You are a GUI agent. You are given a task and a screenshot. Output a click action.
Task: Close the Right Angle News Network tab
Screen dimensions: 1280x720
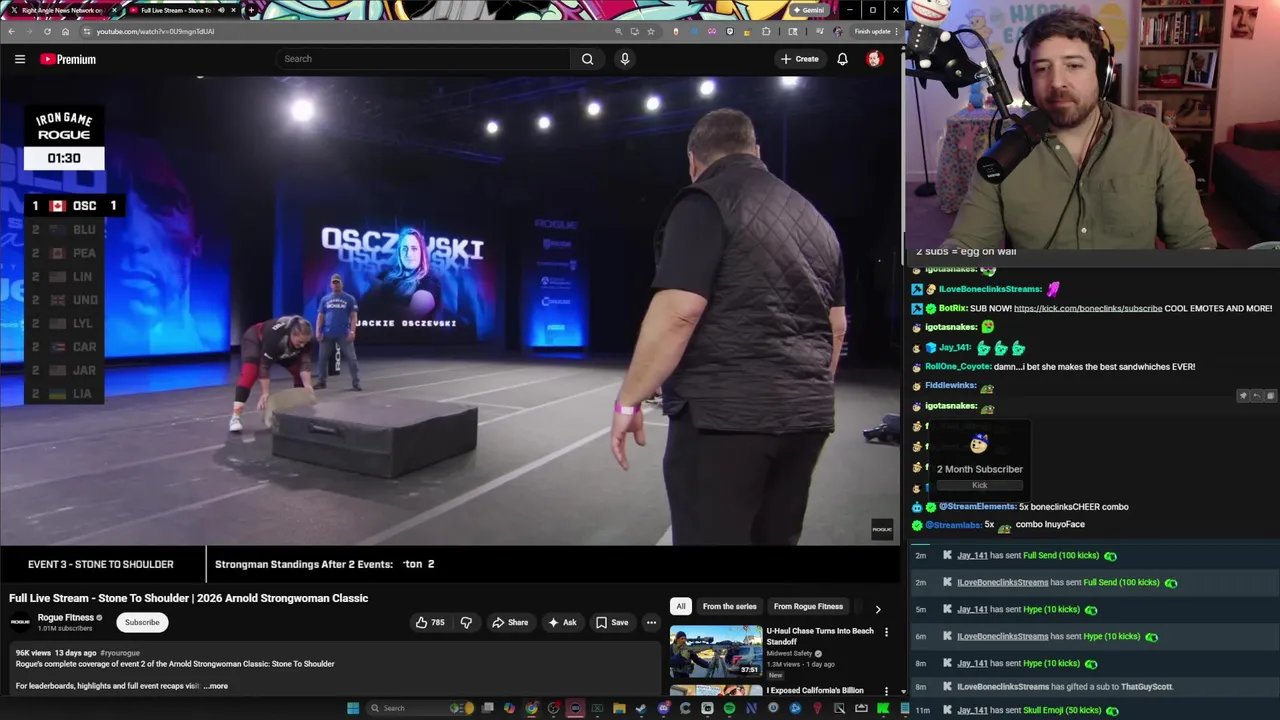[x=114, y=10]
